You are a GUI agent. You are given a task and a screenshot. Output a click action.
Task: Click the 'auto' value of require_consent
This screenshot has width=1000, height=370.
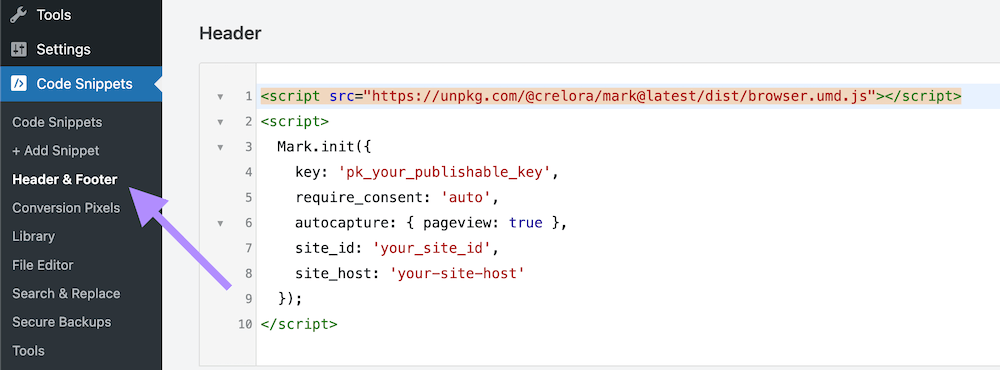tap(467, 198)
